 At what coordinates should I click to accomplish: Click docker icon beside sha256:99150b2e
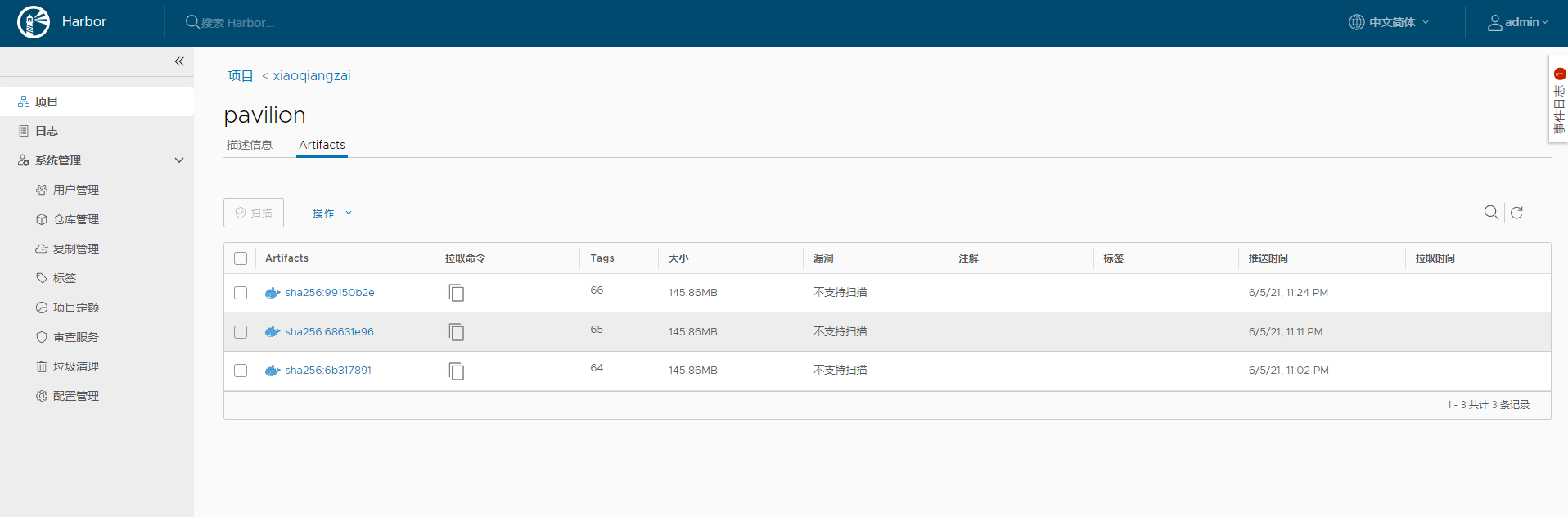click(x=273, y=292)
